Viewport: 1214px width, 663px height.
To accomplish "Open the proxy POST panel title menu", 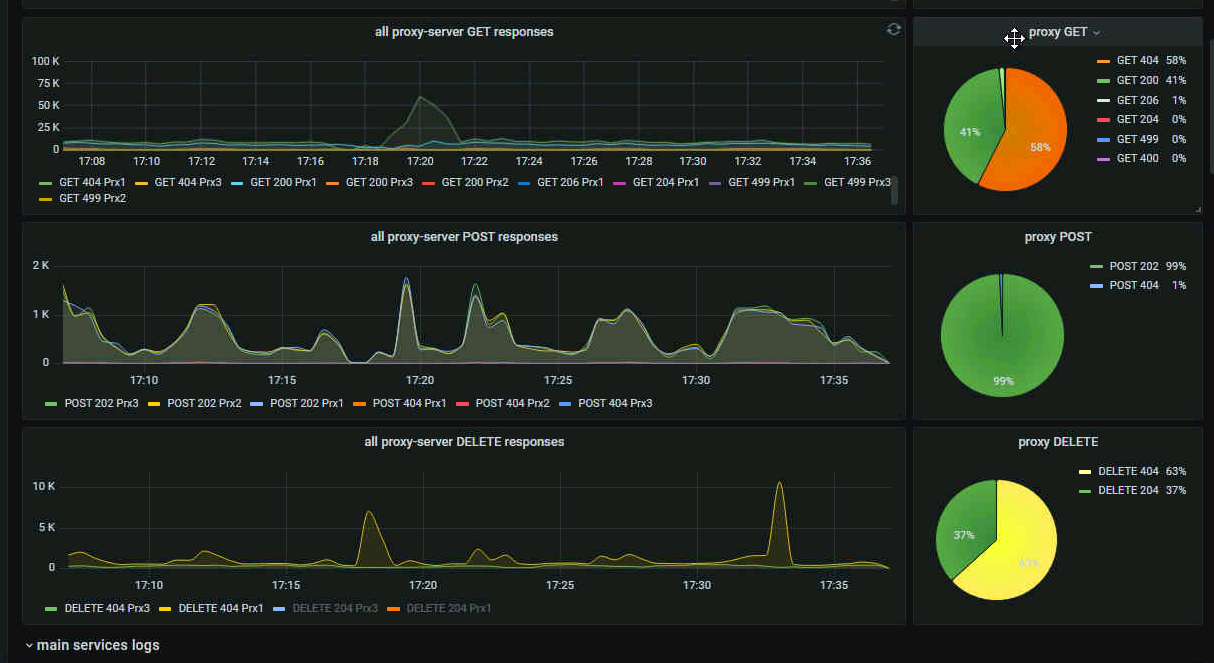I will point(1058,237).
